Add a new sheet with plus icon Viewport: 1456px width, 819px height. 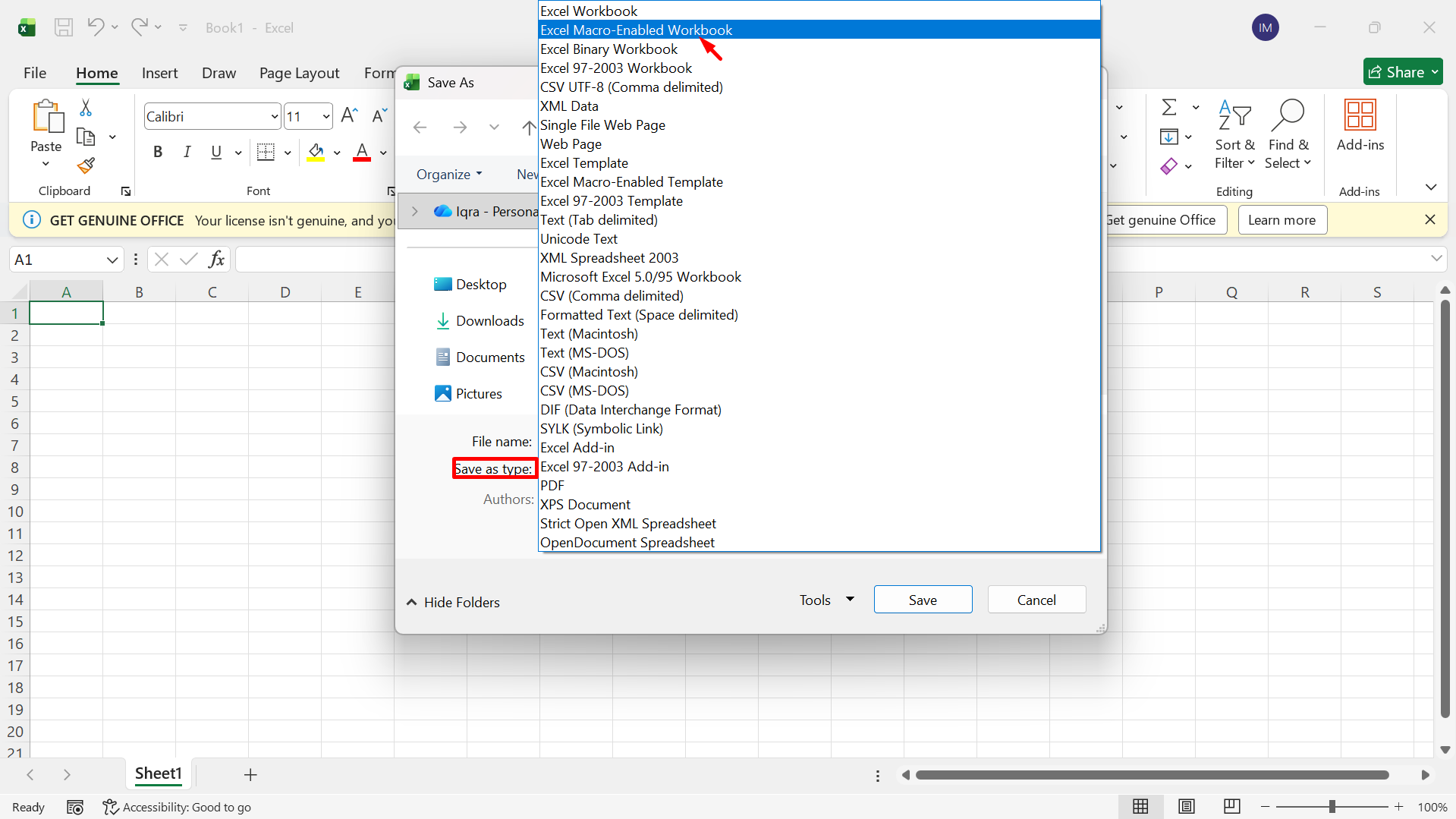click(250, 774)
